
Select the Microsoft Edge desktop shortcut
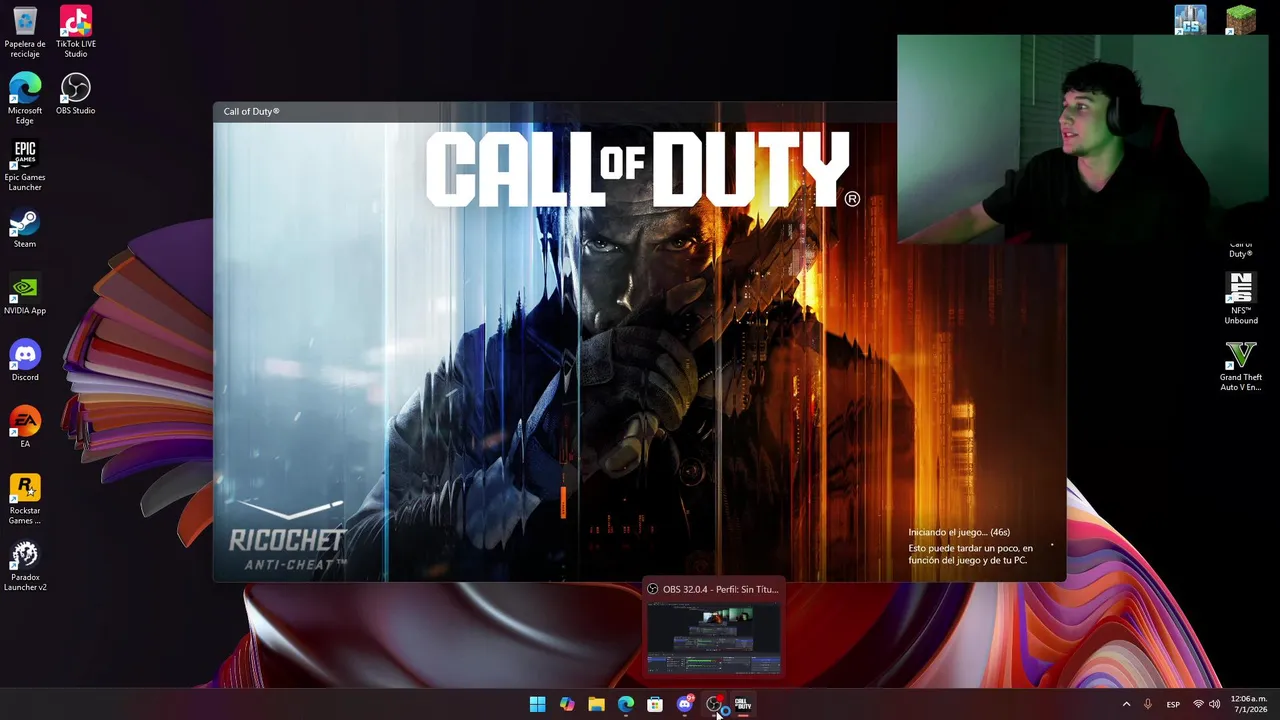[x=25, y=99]
